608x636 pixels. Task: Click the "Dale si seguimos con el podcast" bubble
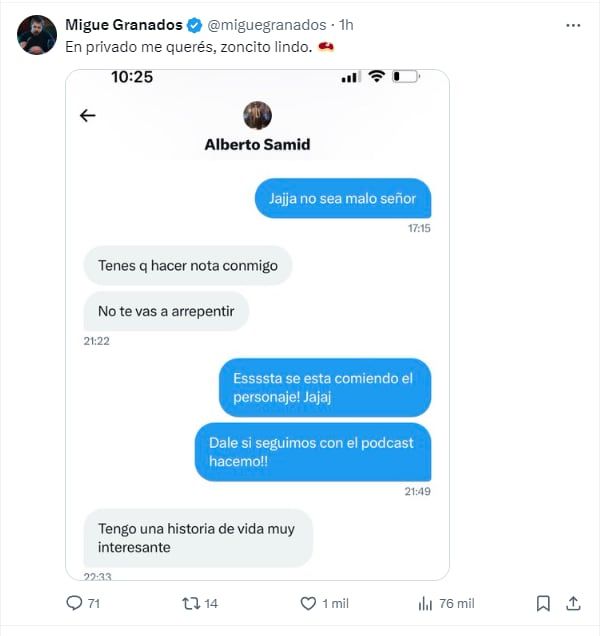(312, 452)
